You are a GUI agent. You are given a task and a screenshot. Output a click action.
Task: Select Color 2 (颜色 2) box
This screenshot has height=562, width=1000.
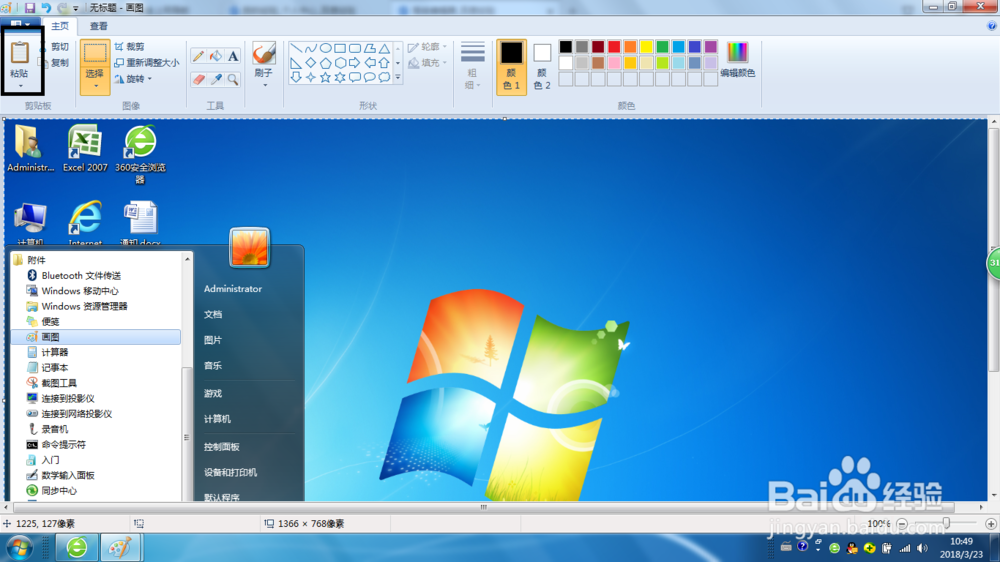coord(542,66)
